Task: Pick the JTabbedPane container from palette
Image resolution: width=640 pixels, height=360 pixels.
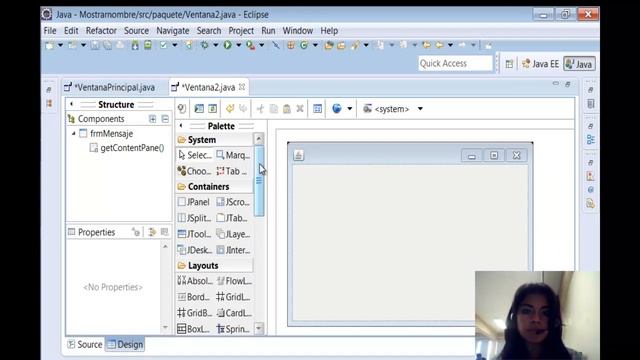Action: click(x=233, y=218)
